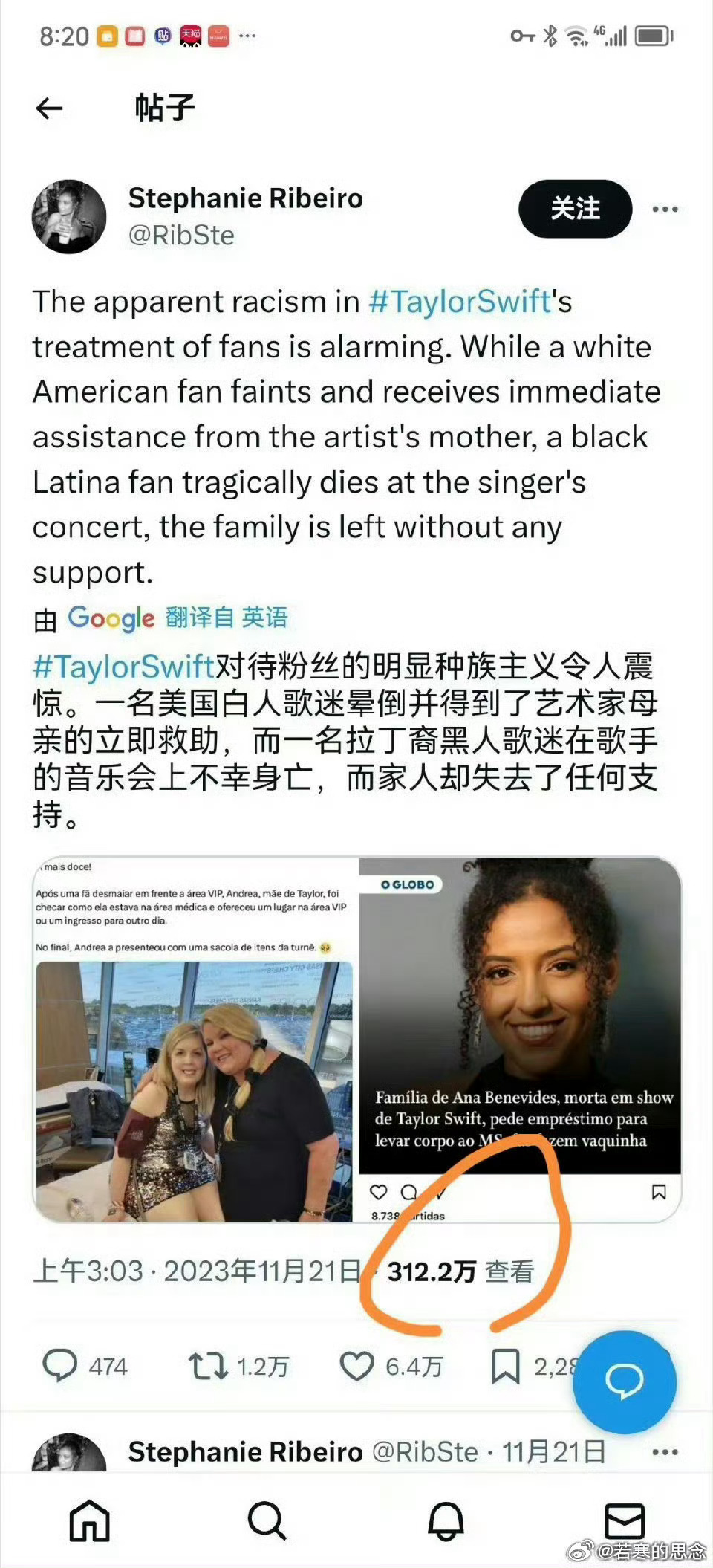This screenshot has height=1568, width=713.
Task: Go to Home tab in bottom bar
Action: 89,1520
